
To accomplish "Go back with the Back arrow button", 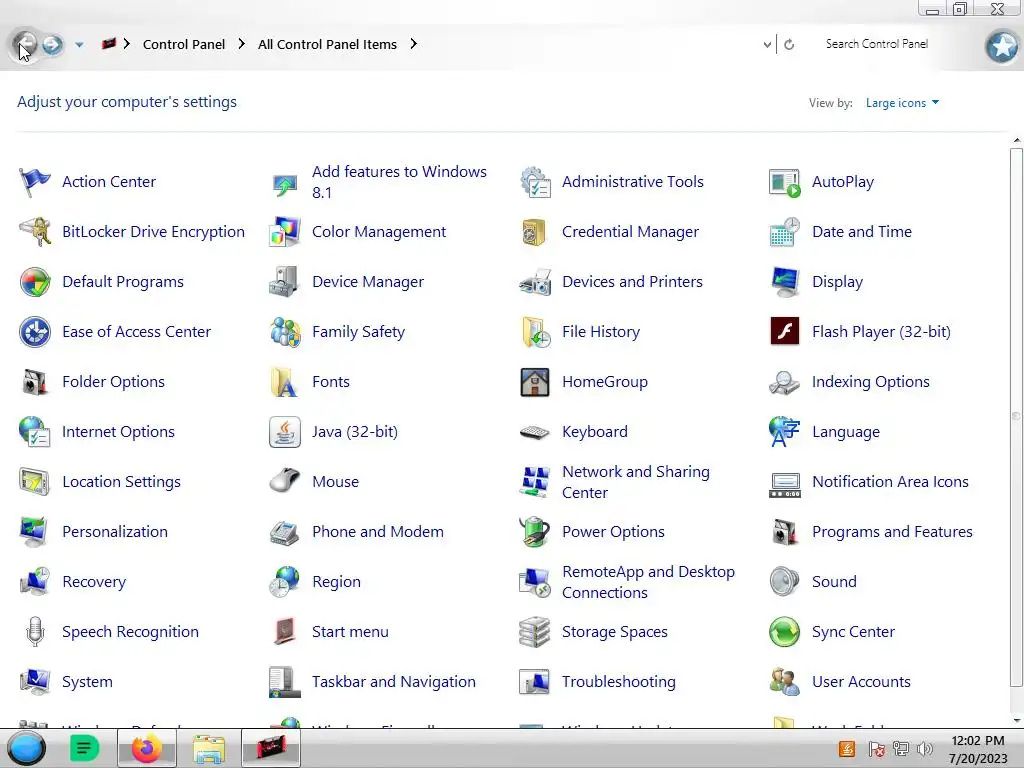I will point(25,44).
